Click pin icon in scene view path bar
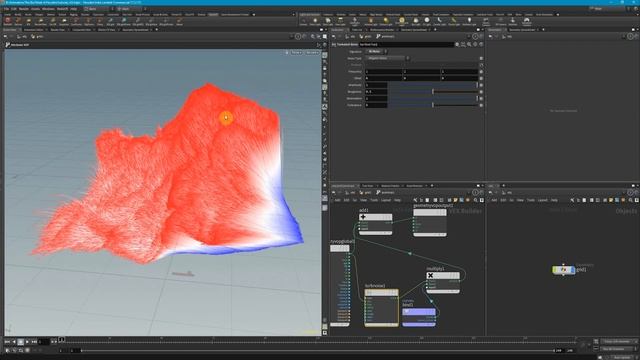The height and width of the screenshot is (360, 640). pyautogui.click(x=298, y=36)
